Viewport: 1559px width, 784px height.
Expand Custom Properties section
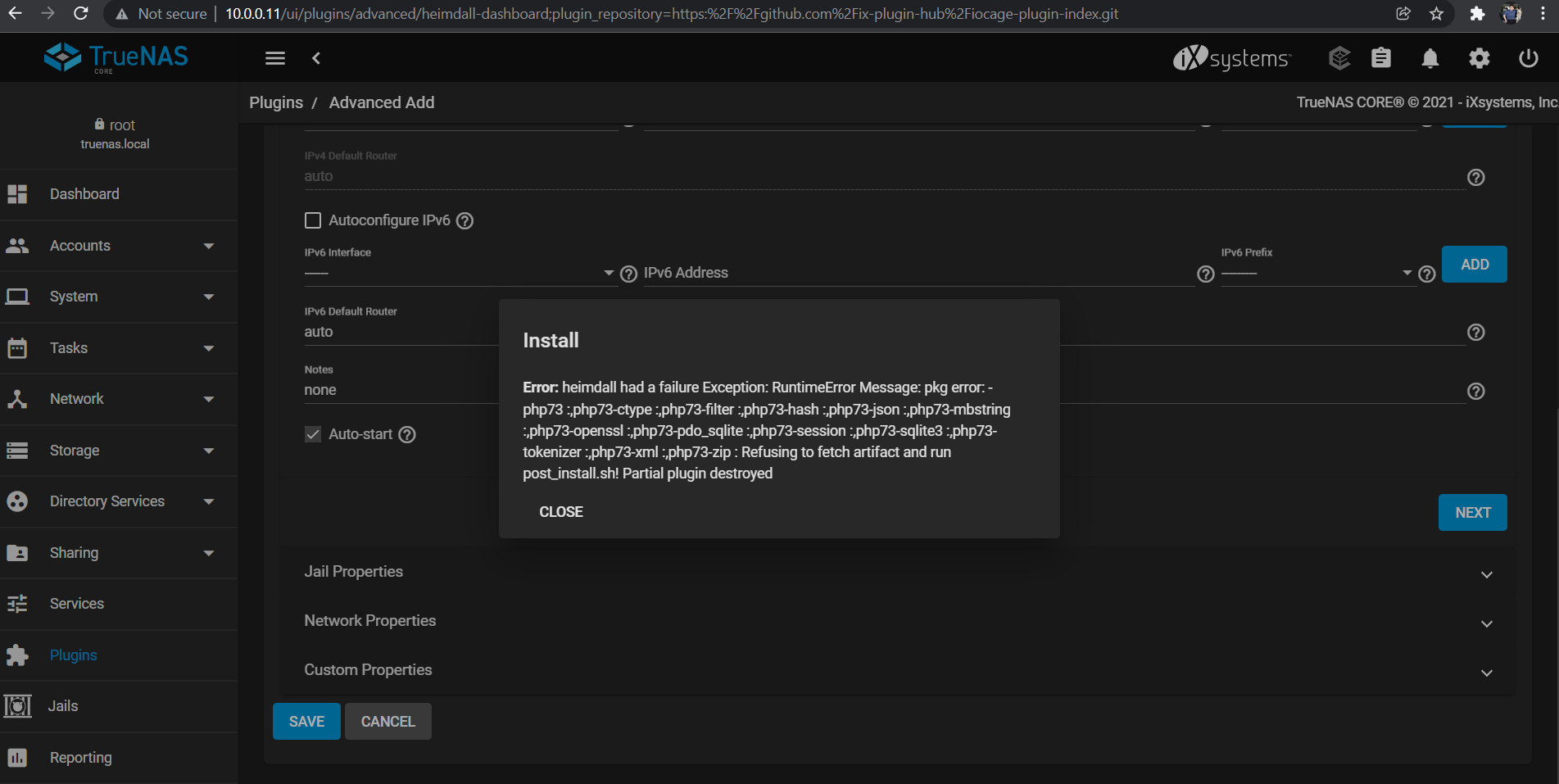click(897, 670)
